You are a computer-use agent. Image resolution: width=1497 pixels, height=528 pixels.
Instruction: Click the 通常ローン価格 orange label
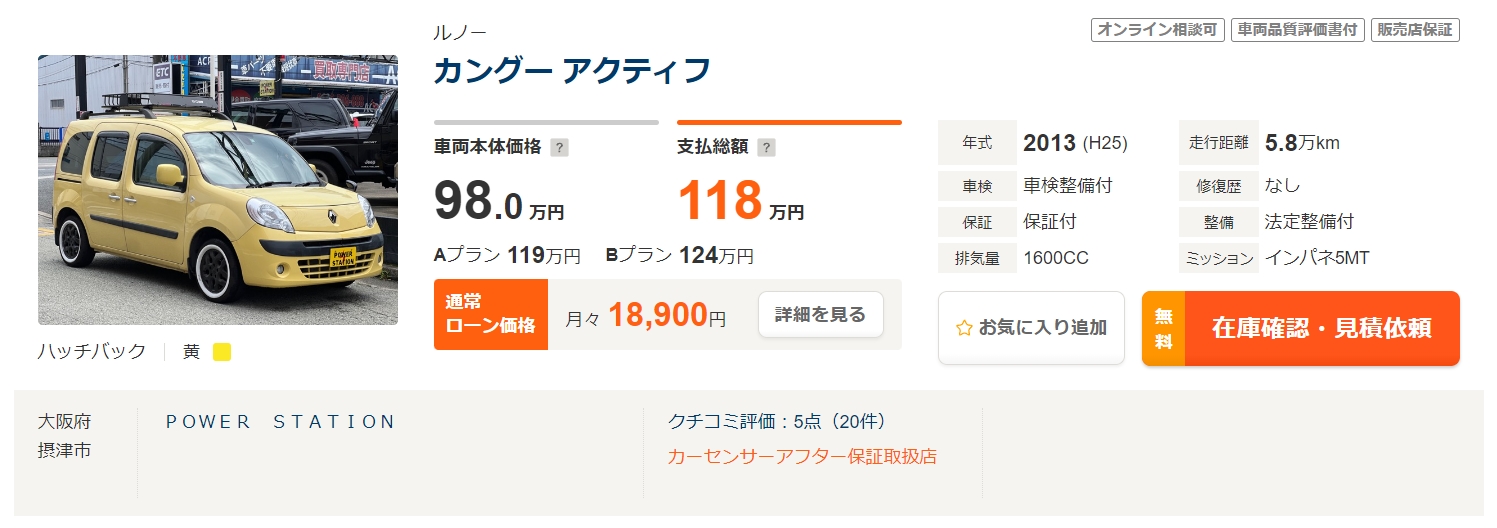click(491, 315)
